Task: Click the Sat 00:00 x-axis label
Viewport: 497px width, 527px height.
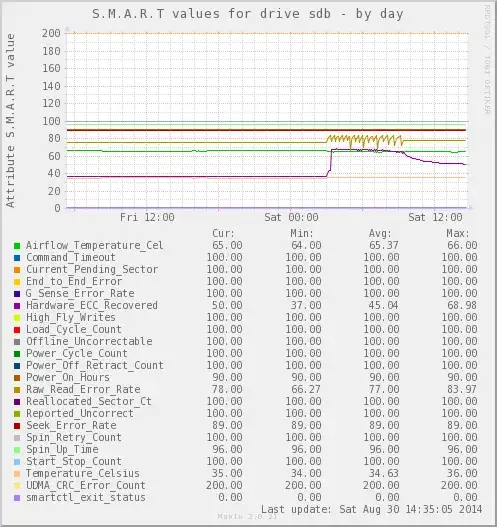Action: (291, 217)
